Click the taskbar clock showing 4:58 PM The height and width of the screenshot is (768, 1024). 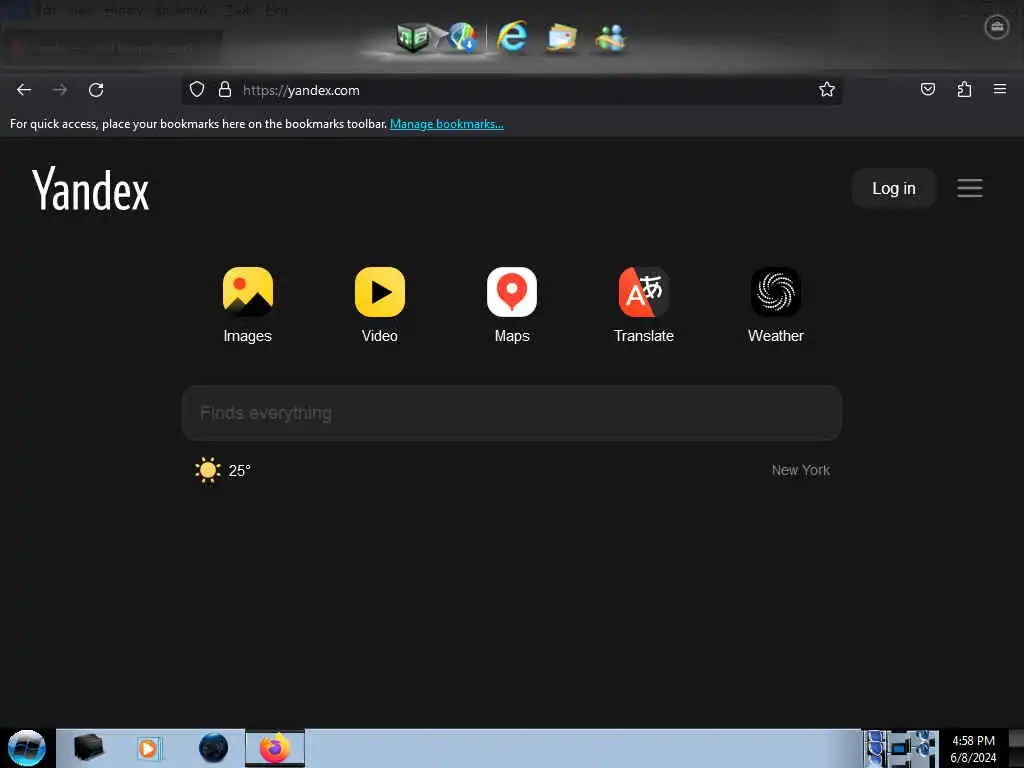(x=973, y=749)
